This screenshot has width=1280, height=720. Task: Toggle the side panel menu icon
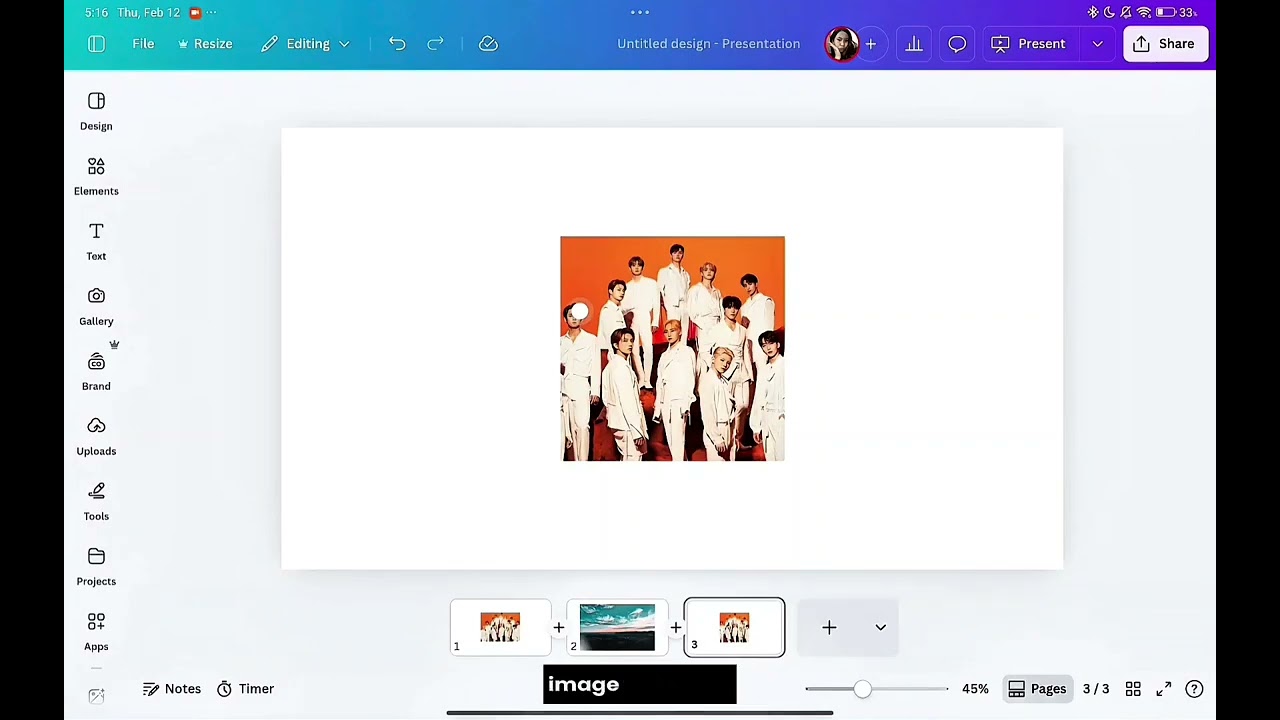(96, 44)
